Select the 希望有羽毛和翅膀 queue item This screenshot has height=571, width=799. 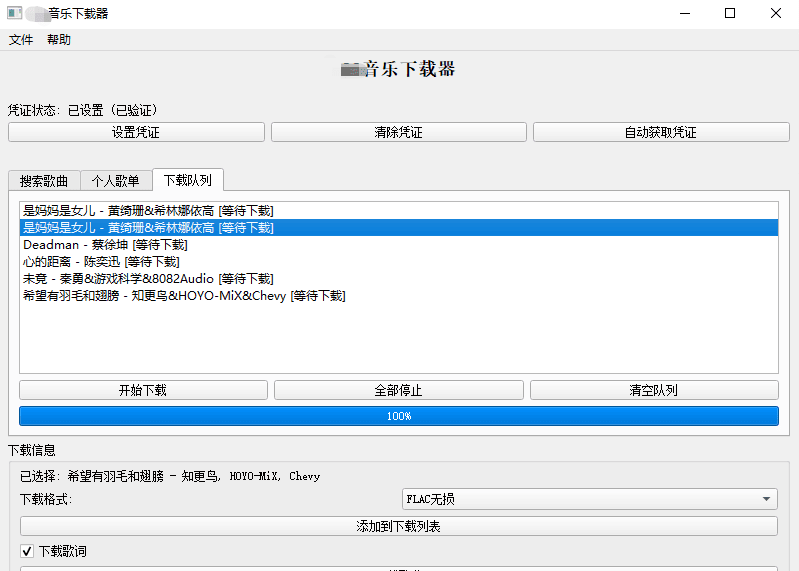pos(398,295)
